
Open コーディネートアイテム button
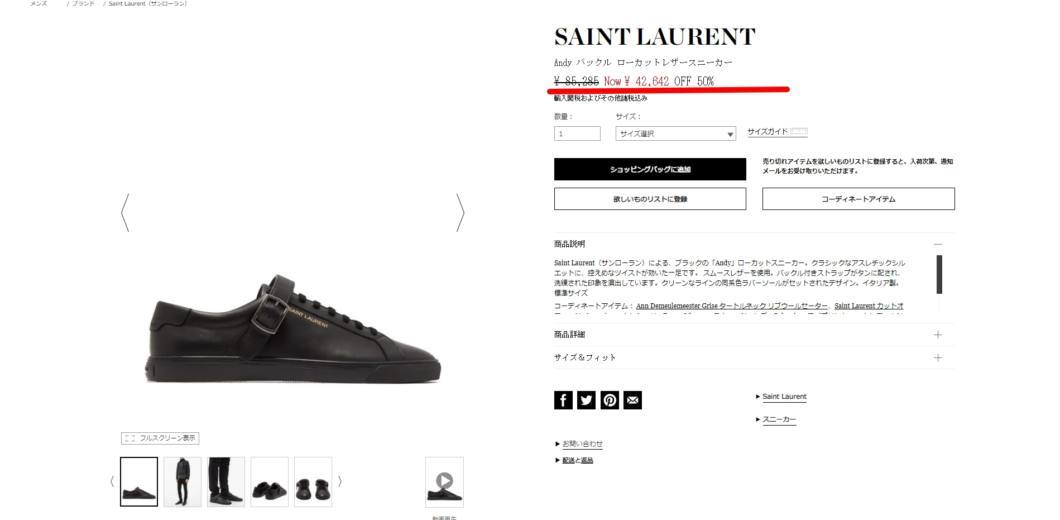coord(859,199)
